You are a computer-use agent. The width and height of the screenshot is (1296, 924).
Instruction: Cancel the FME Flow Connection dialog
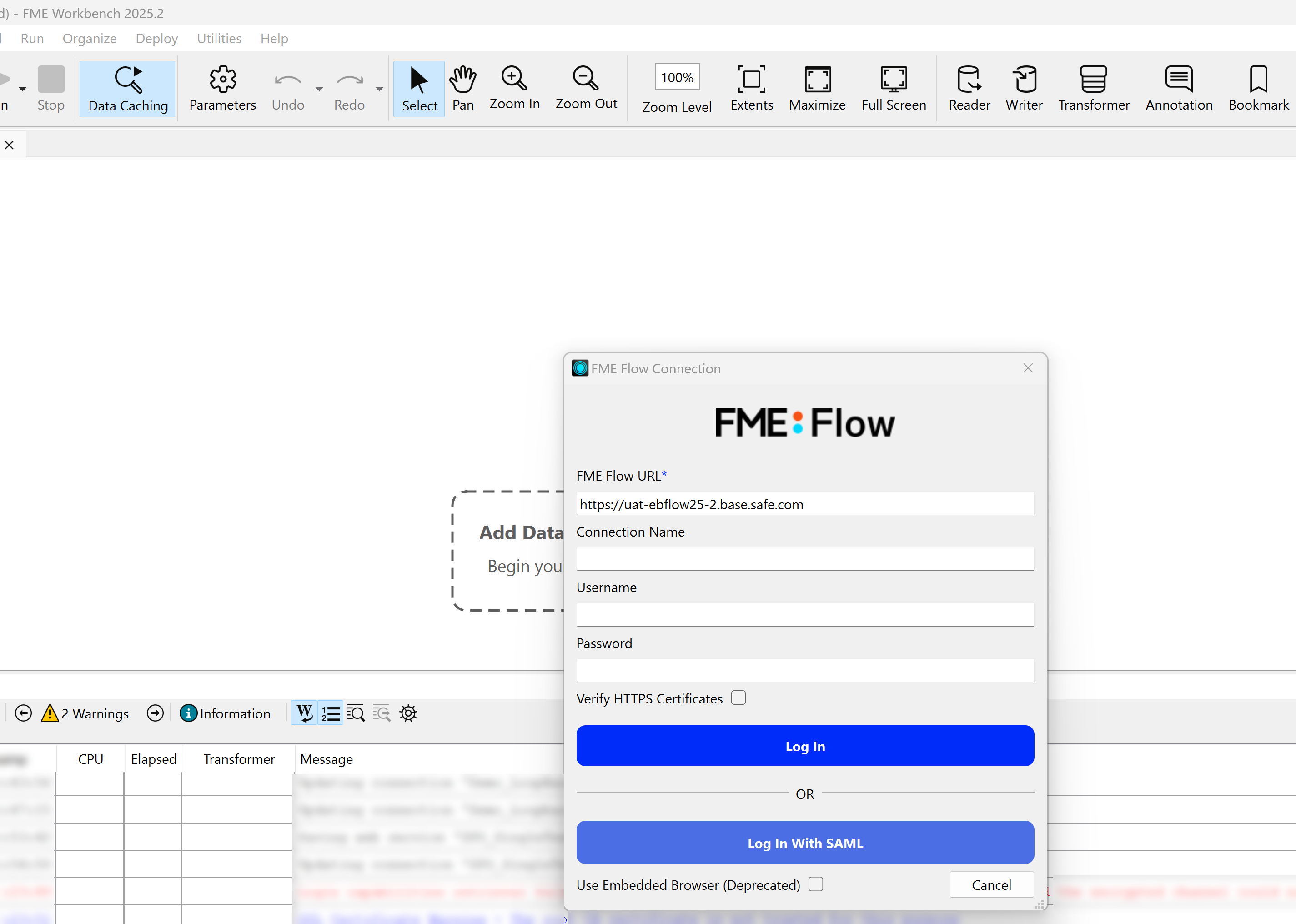[992, 885]
